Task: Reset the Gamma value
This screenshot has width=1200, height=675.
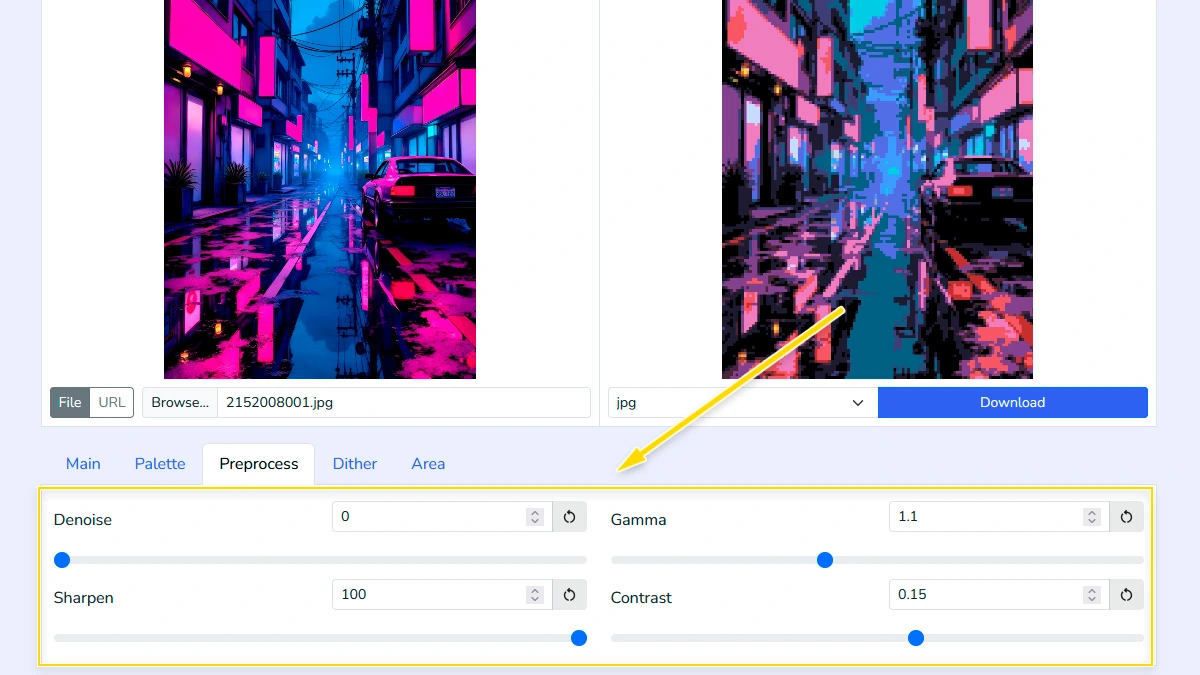Action: click(1126, 516)
